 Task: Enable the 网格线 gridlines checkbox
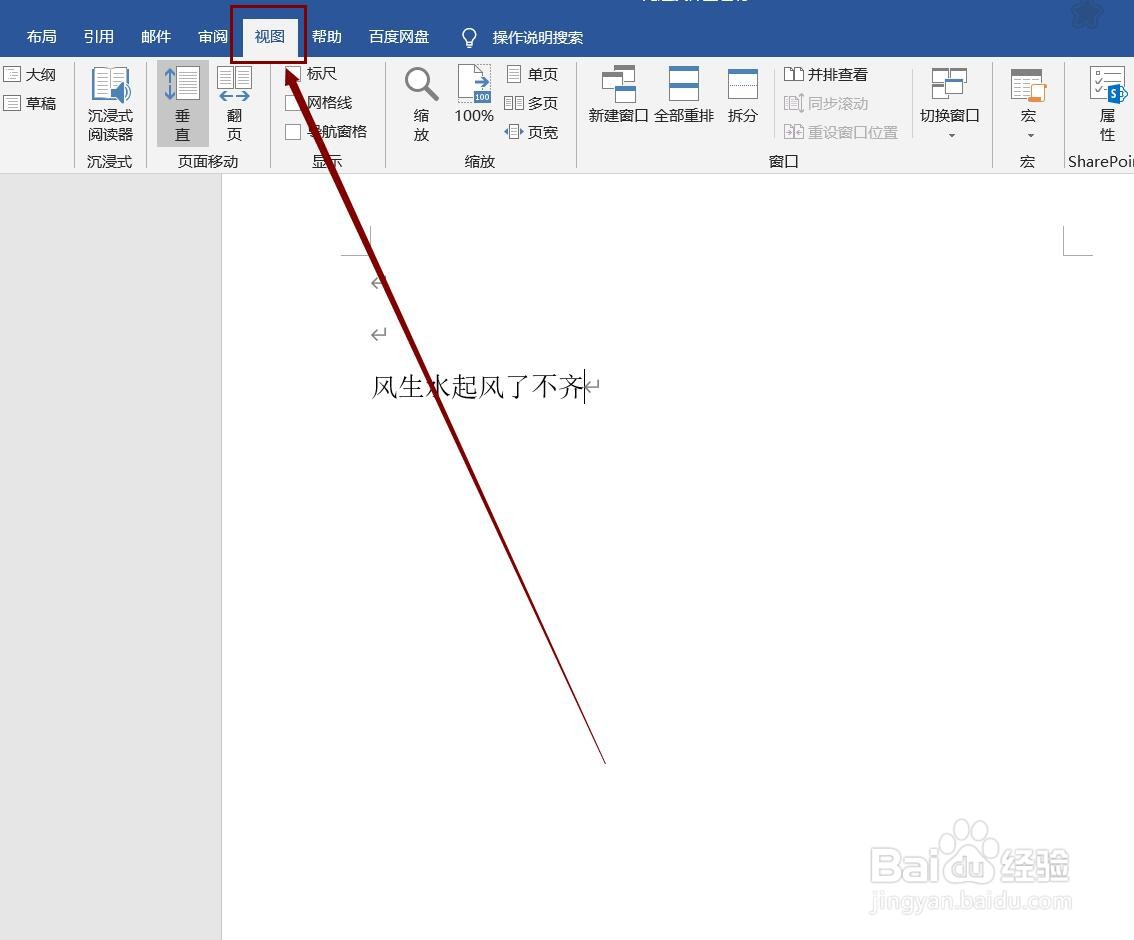click(293, 103)
